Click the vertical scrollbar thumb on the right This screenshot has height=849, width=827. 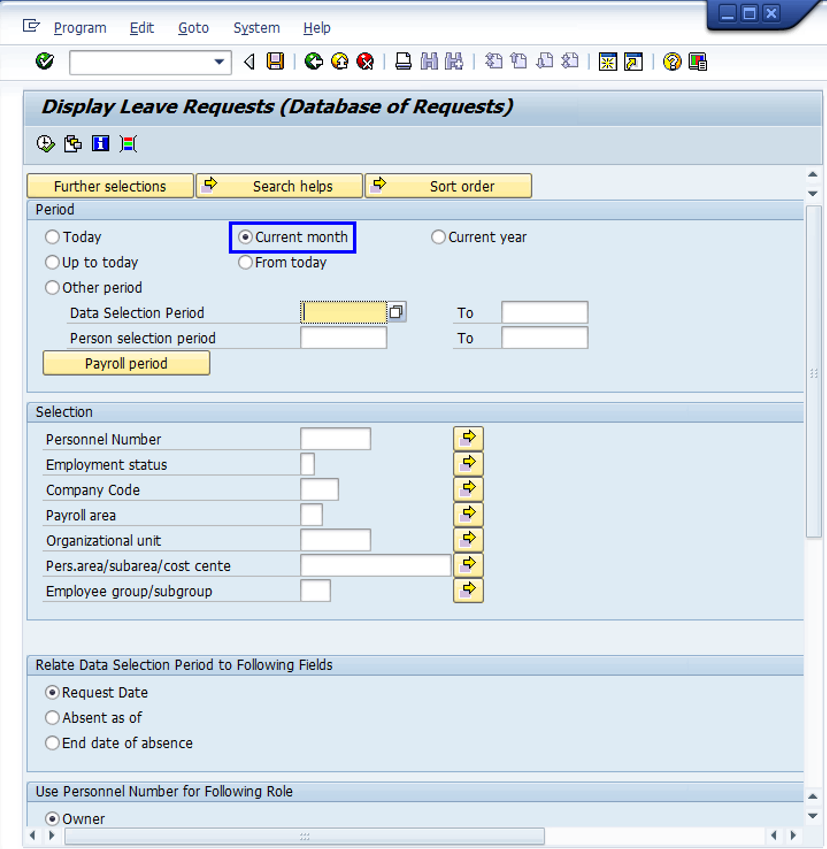(x=813, y=371)
